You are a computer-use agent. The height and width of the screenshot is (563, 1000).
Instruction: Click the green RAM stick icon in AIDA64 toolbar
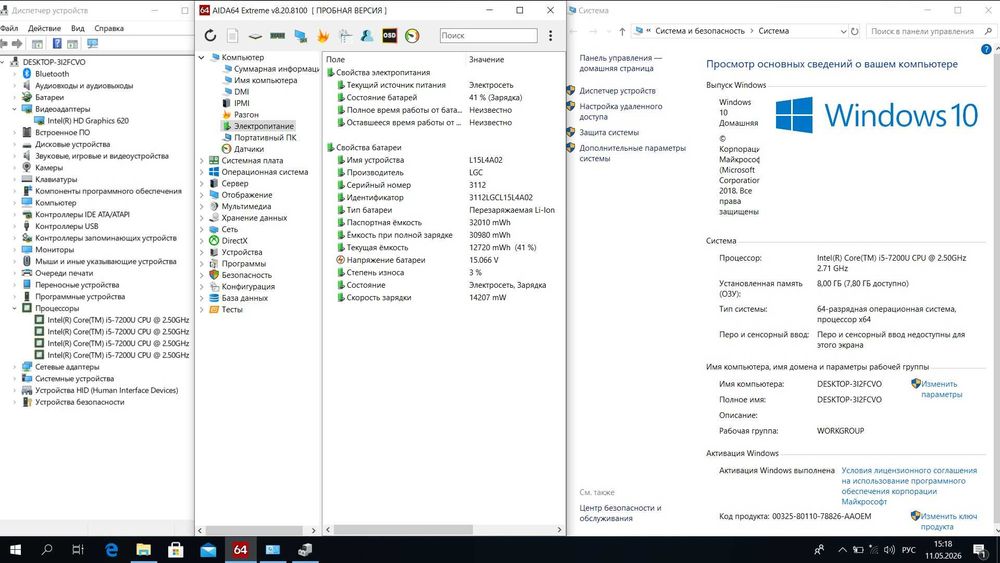click(277, 36)
